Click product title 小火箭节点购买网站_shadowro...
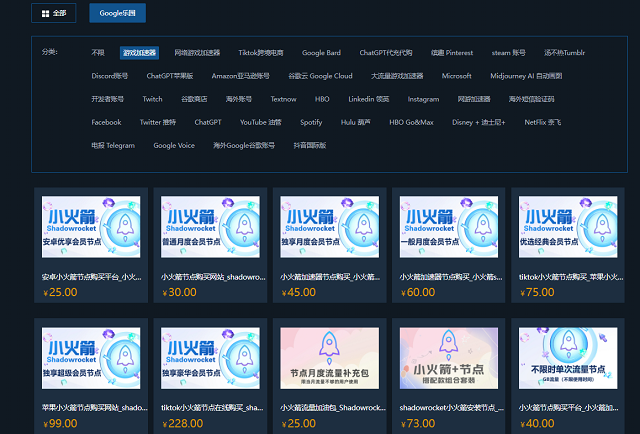The height and width of the screenshot is (434, 640). 213,277
